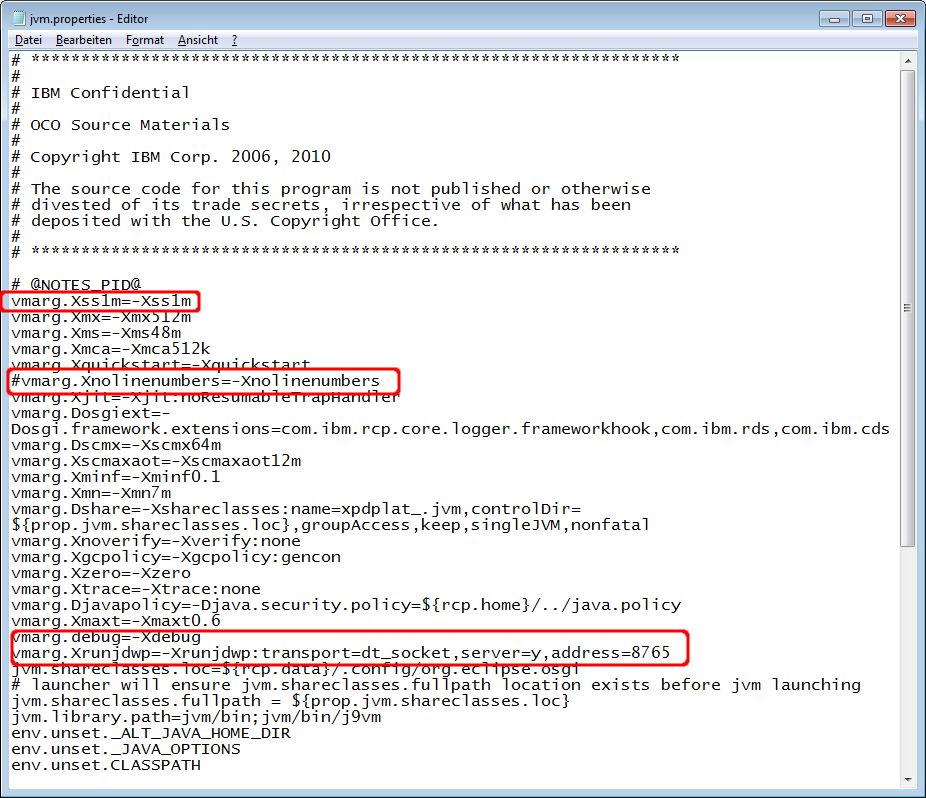Open the ? help menu
This screenshot has width=926, height=798.
234,40
